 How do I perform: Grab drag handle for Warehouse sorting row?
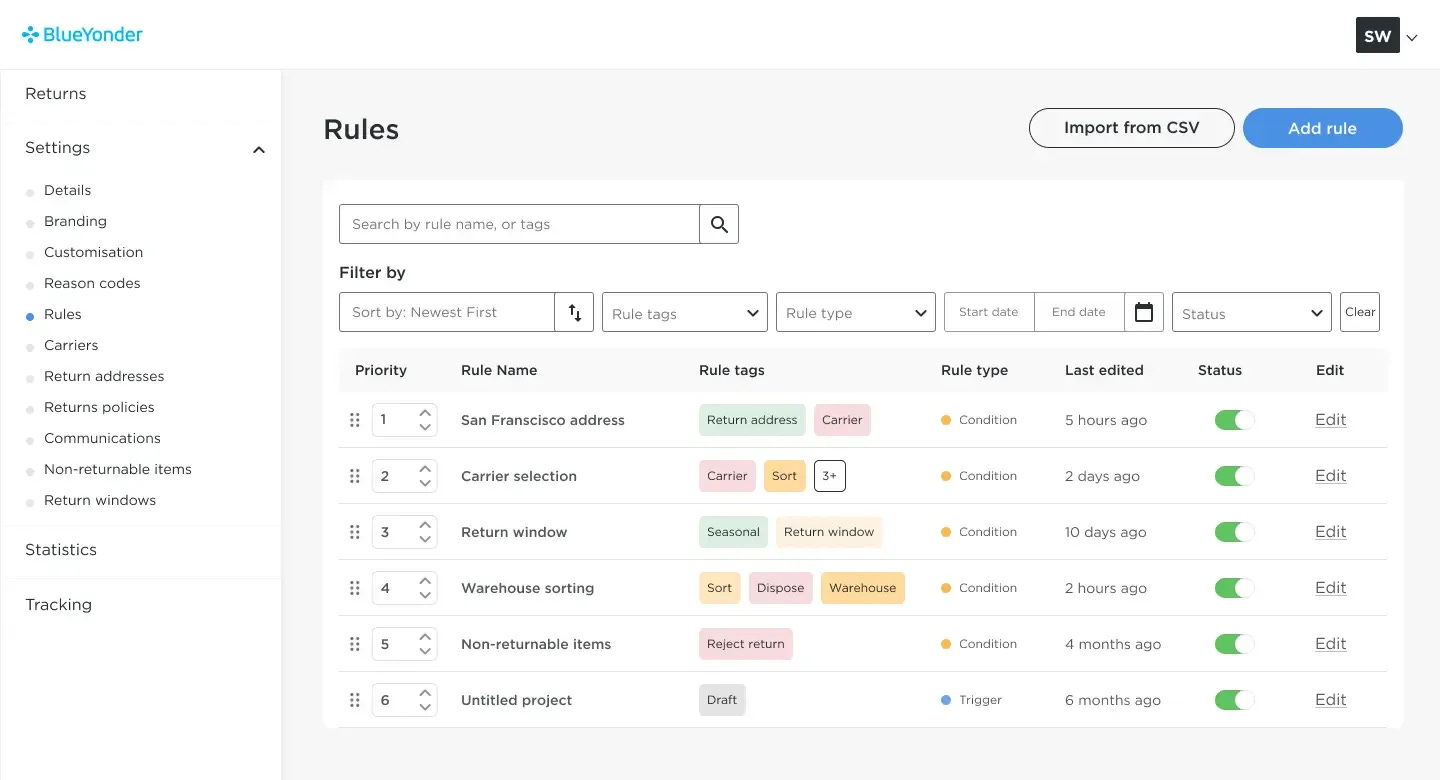[354, 588]
